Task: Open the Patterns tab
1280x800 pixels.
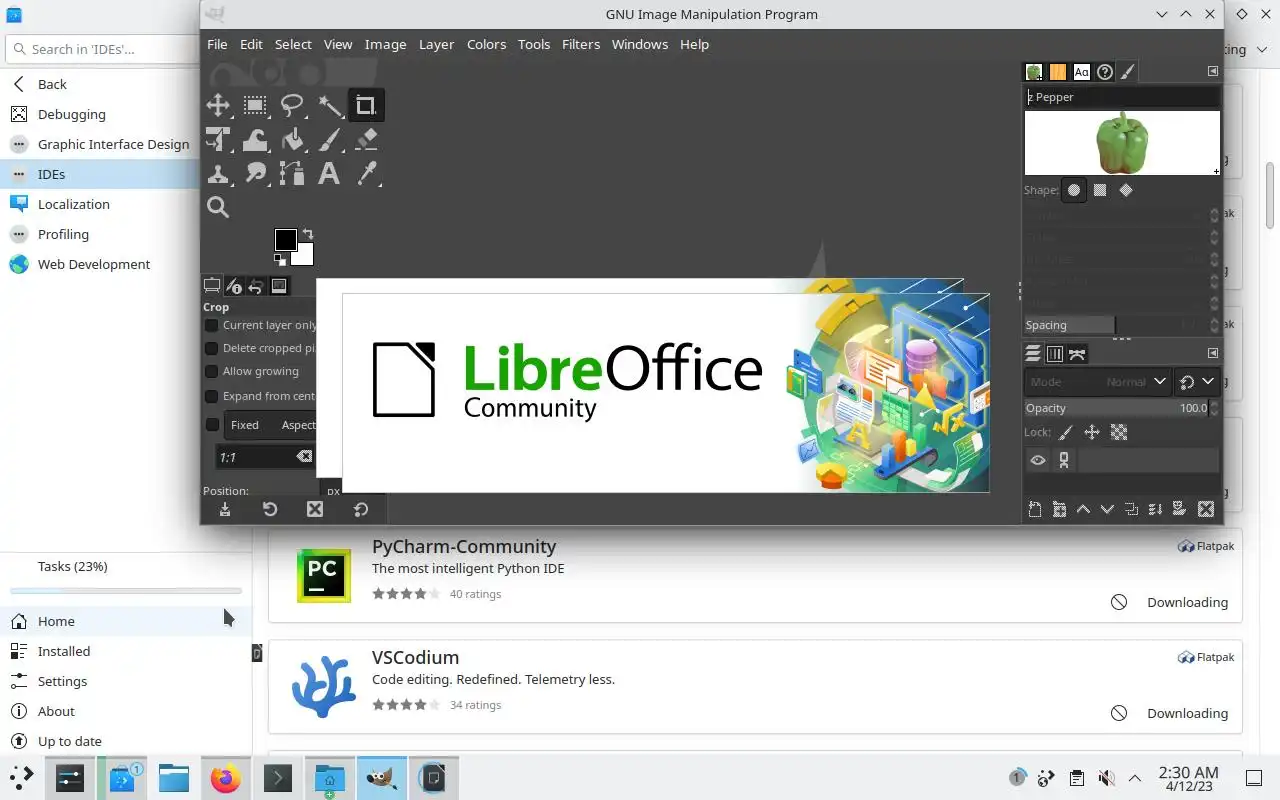Action: [1058, 72]
